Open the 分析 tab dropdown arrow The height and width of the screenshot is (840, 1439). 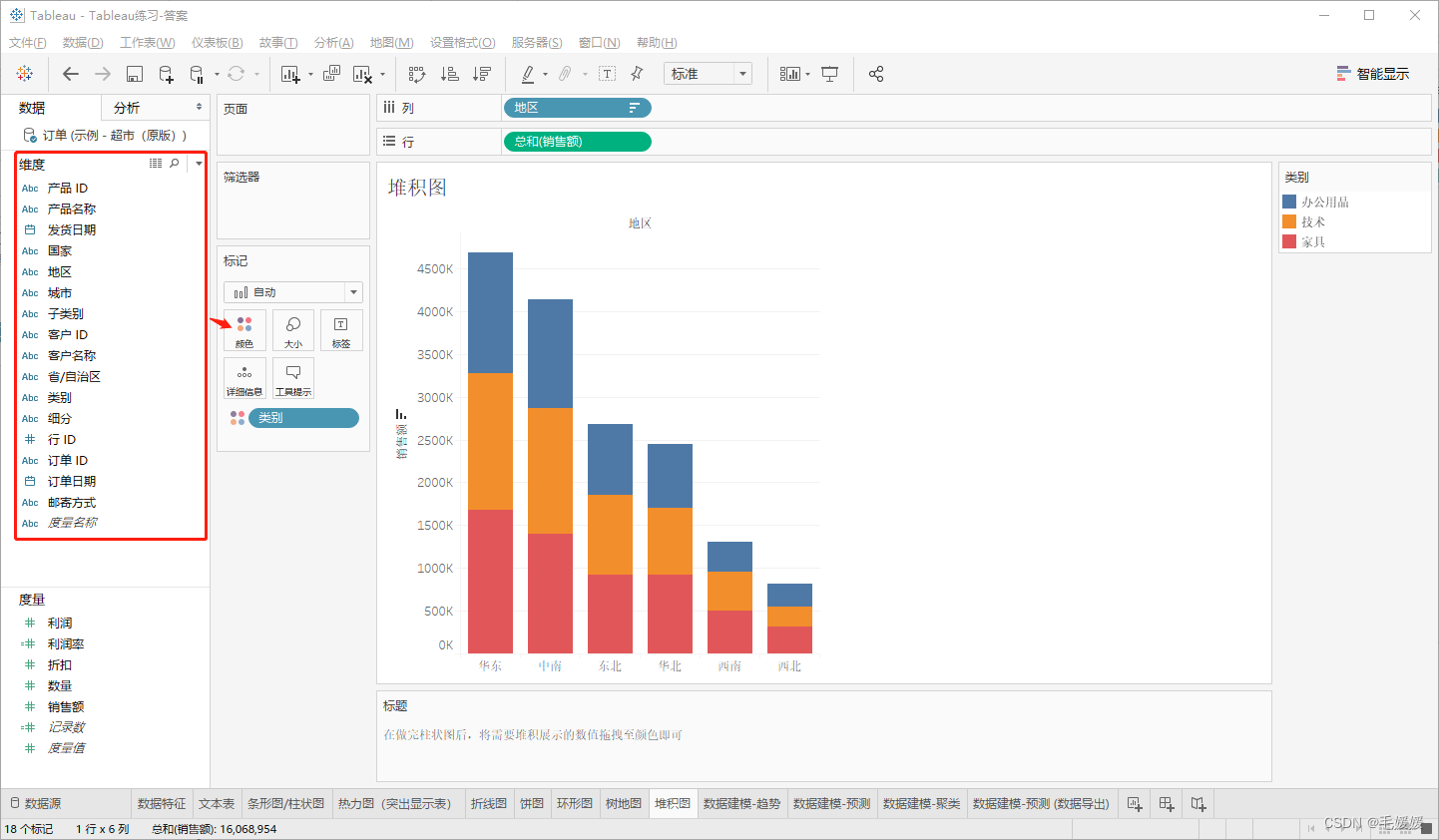click(x=199, y=107)
